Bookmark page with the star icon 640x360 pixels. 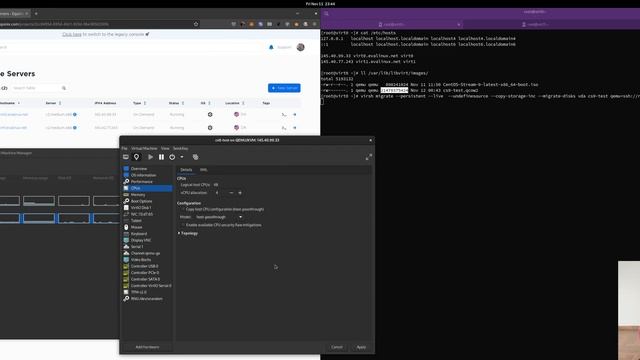tap(196, 24)
